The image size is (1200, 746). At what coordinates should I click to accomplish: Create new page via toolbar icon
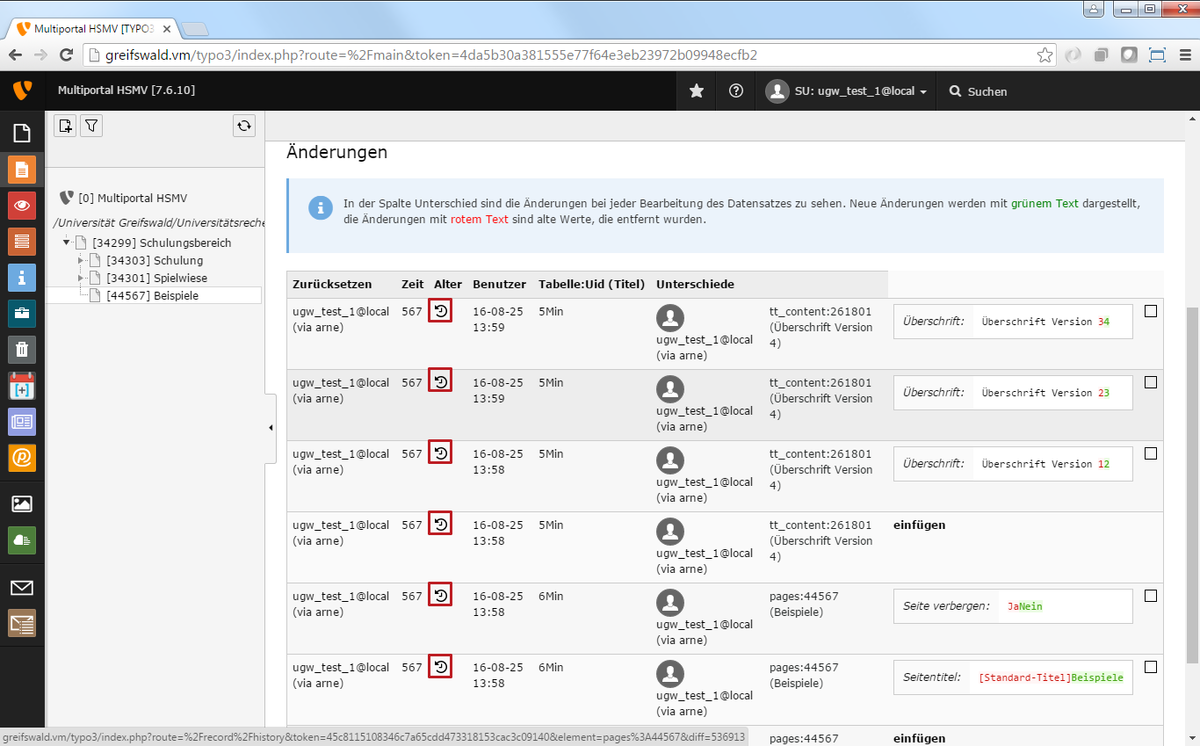[65, 125]
